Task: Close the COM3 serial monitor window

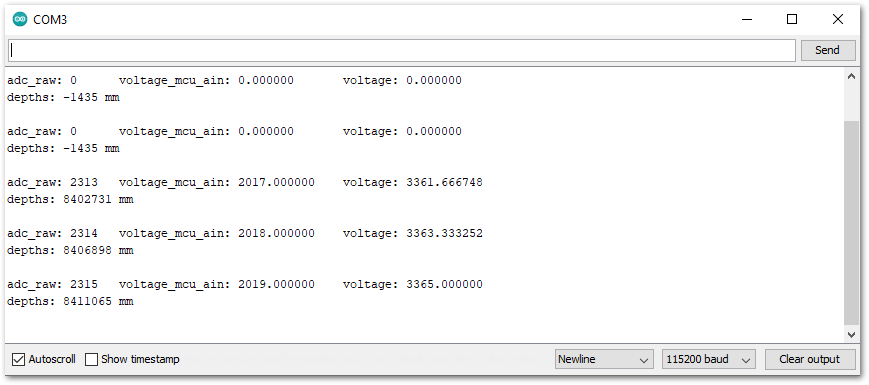Action: pyautogui.click(x=837, y=19)
